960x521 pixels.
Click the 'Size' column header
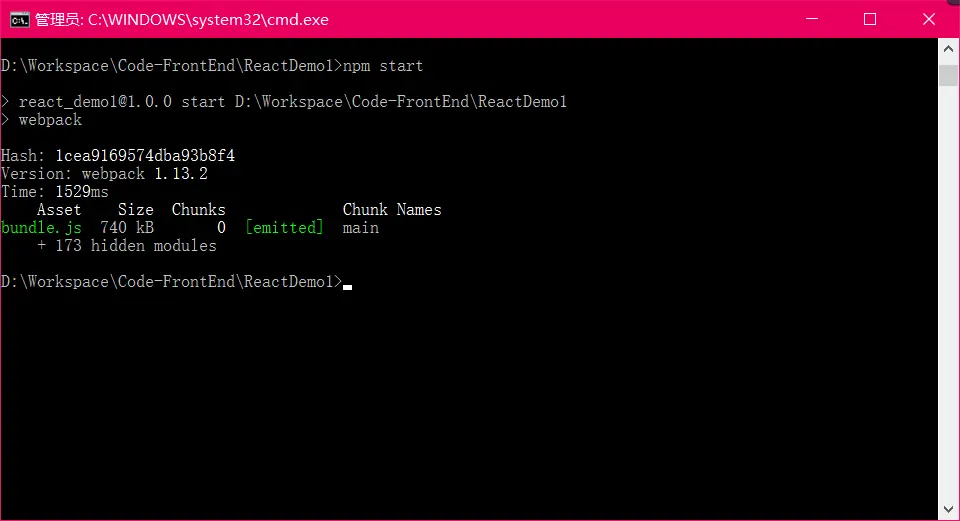click(136, 210)
